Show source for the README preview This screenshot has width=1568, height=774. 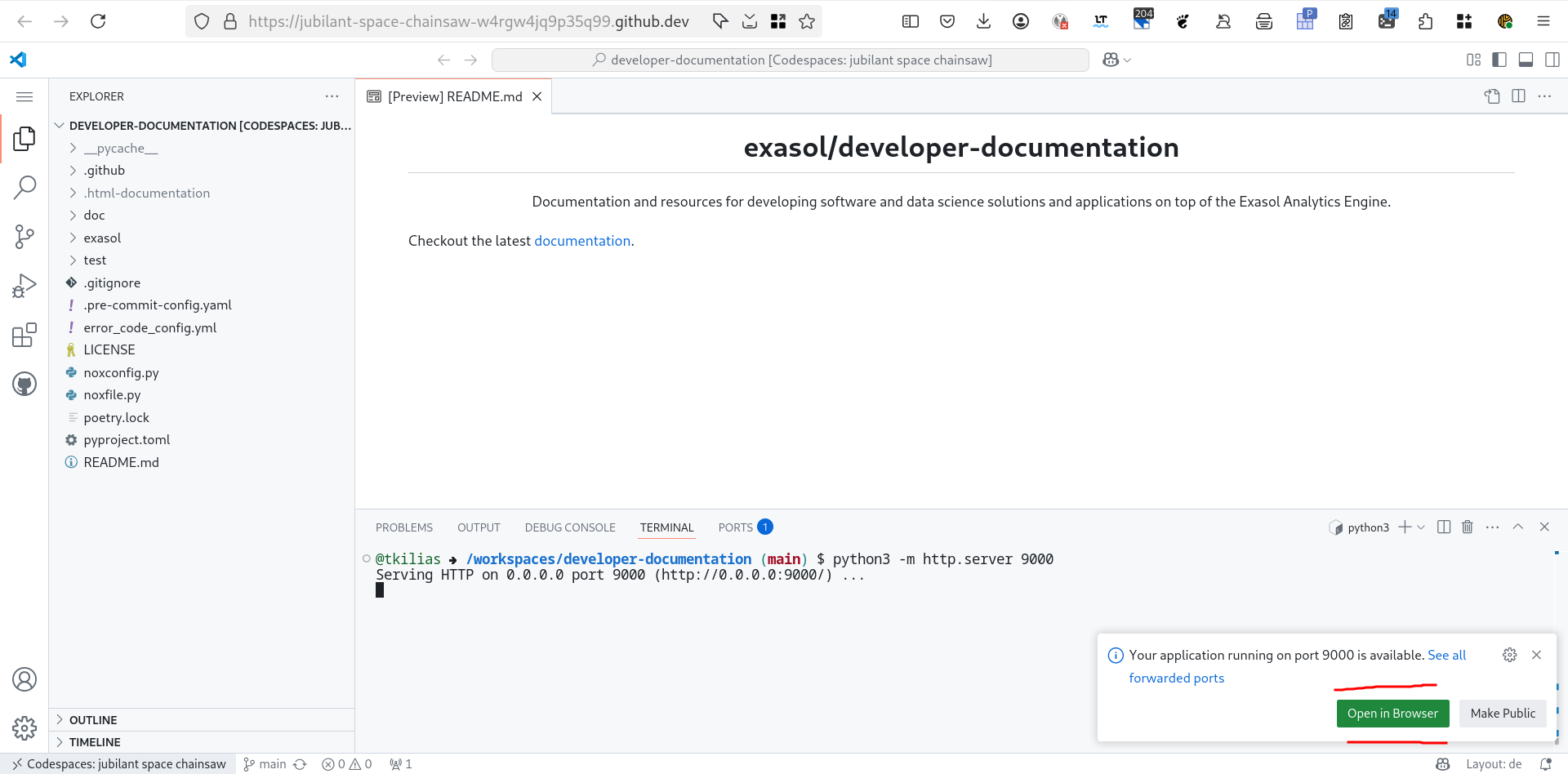coord(1492,96)
